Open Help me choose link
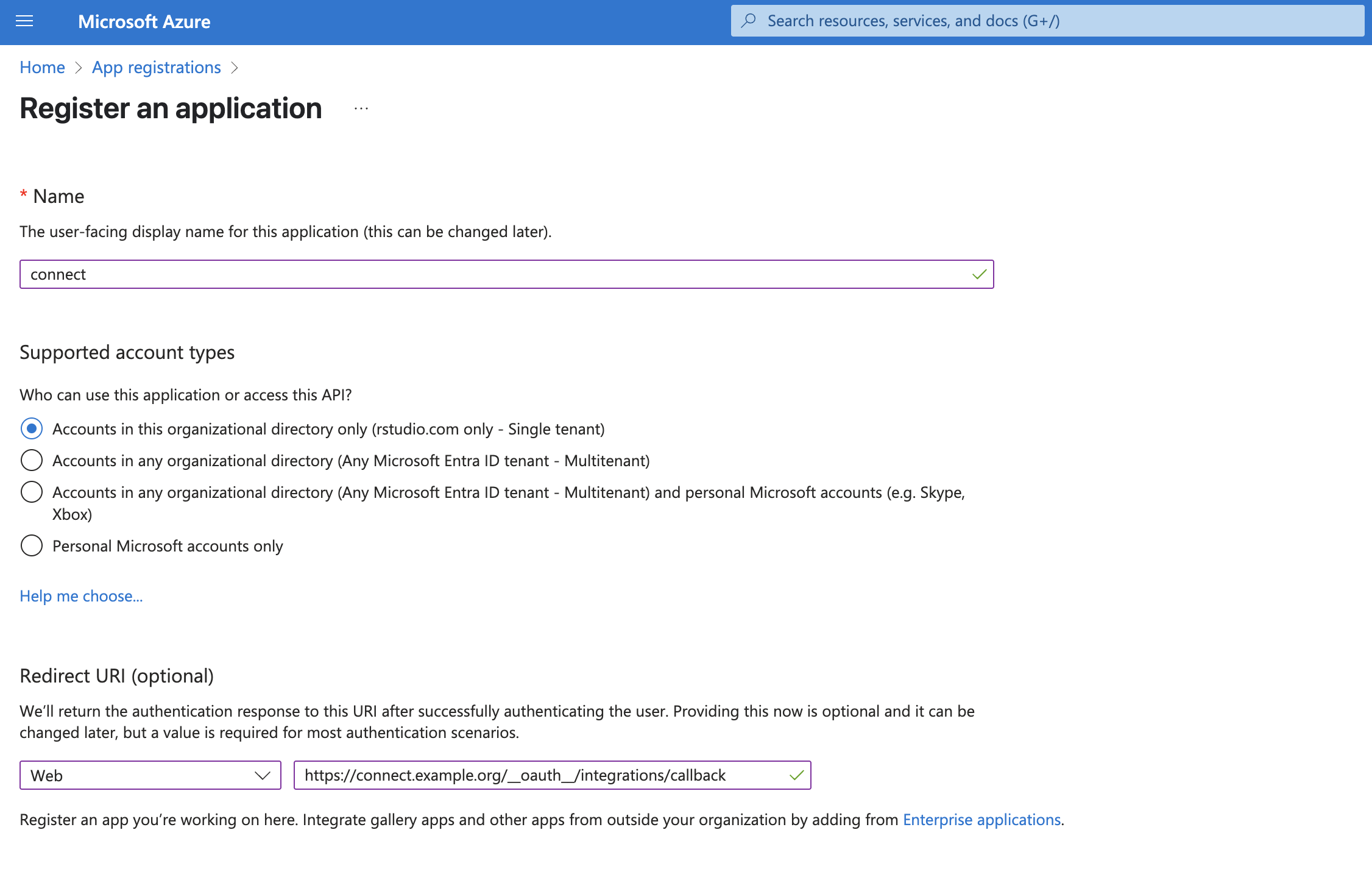The width and height of the screenshot is (1372, 869). [81, 595]
